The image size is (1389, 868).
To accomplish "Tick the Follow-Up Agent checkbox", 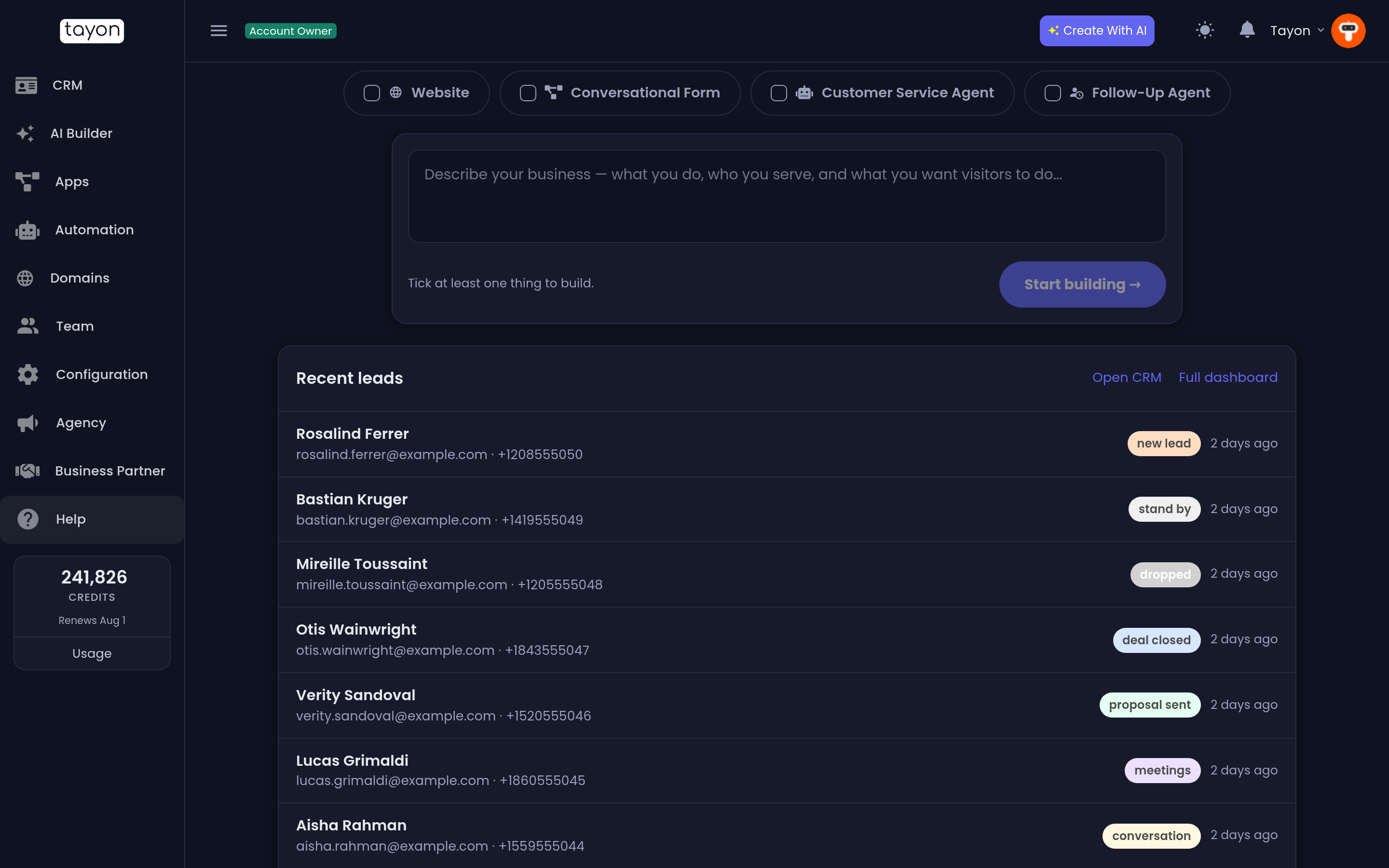I will tap(1052, 93).
